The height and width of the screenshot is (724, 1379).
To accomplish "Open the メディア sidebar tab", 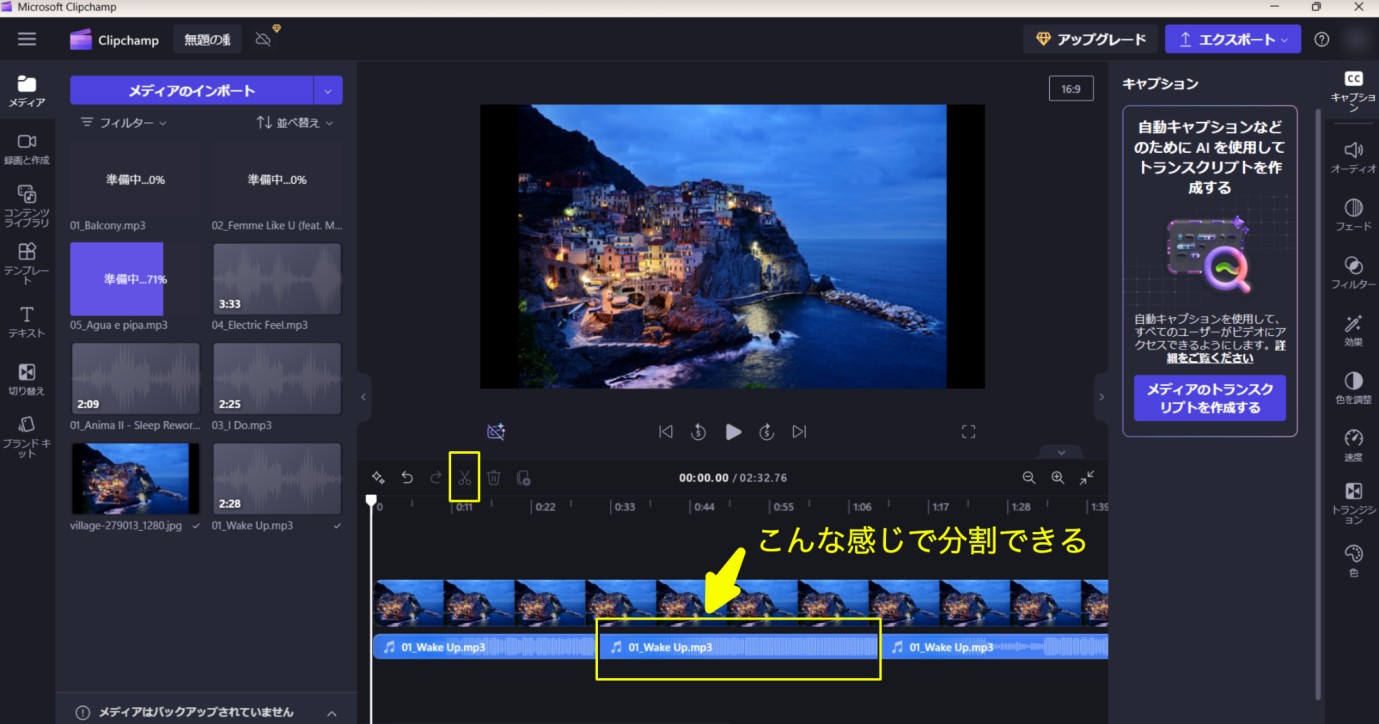I will [27, 91].
